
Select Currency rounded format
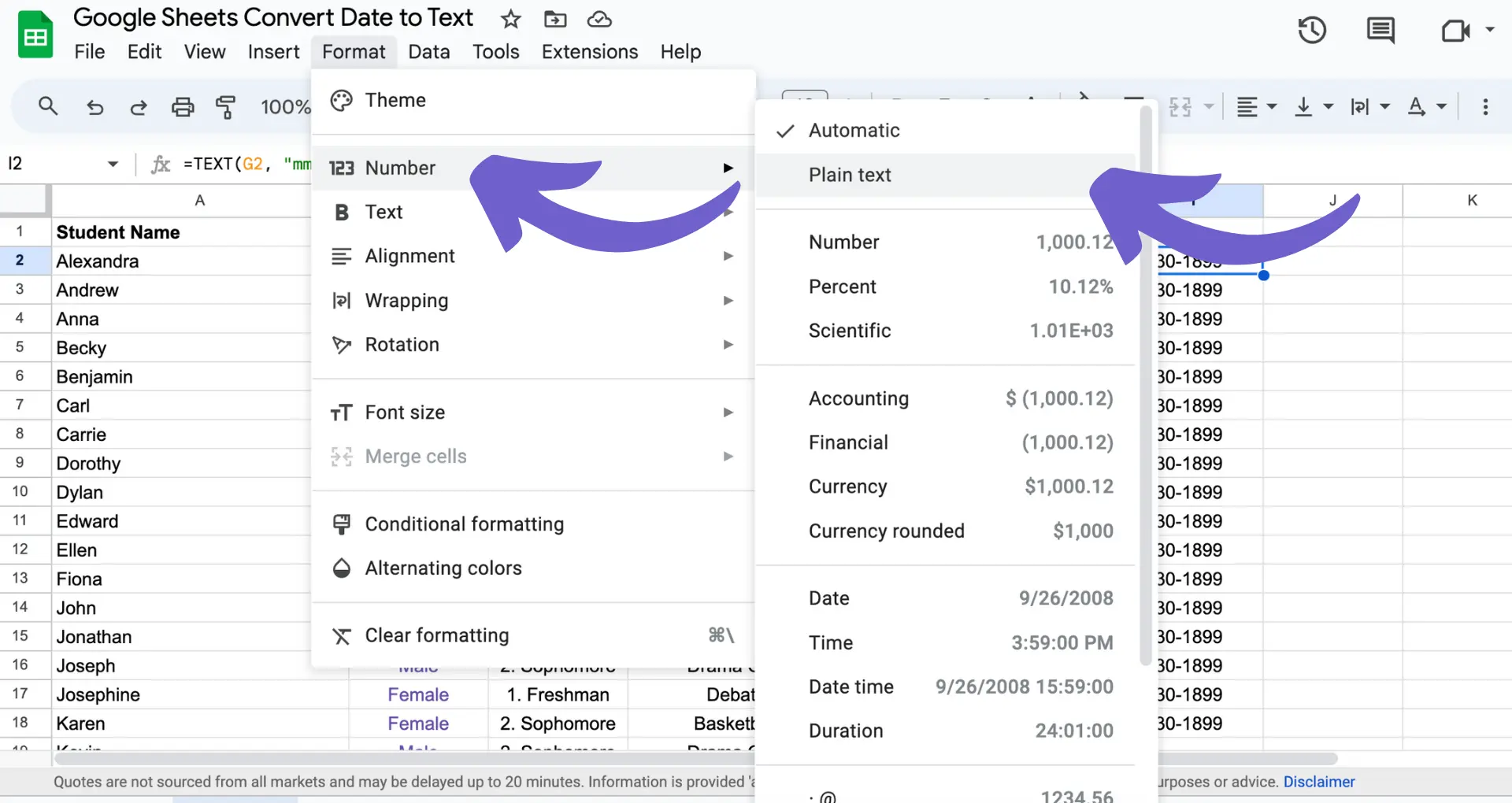pos(946,531)
